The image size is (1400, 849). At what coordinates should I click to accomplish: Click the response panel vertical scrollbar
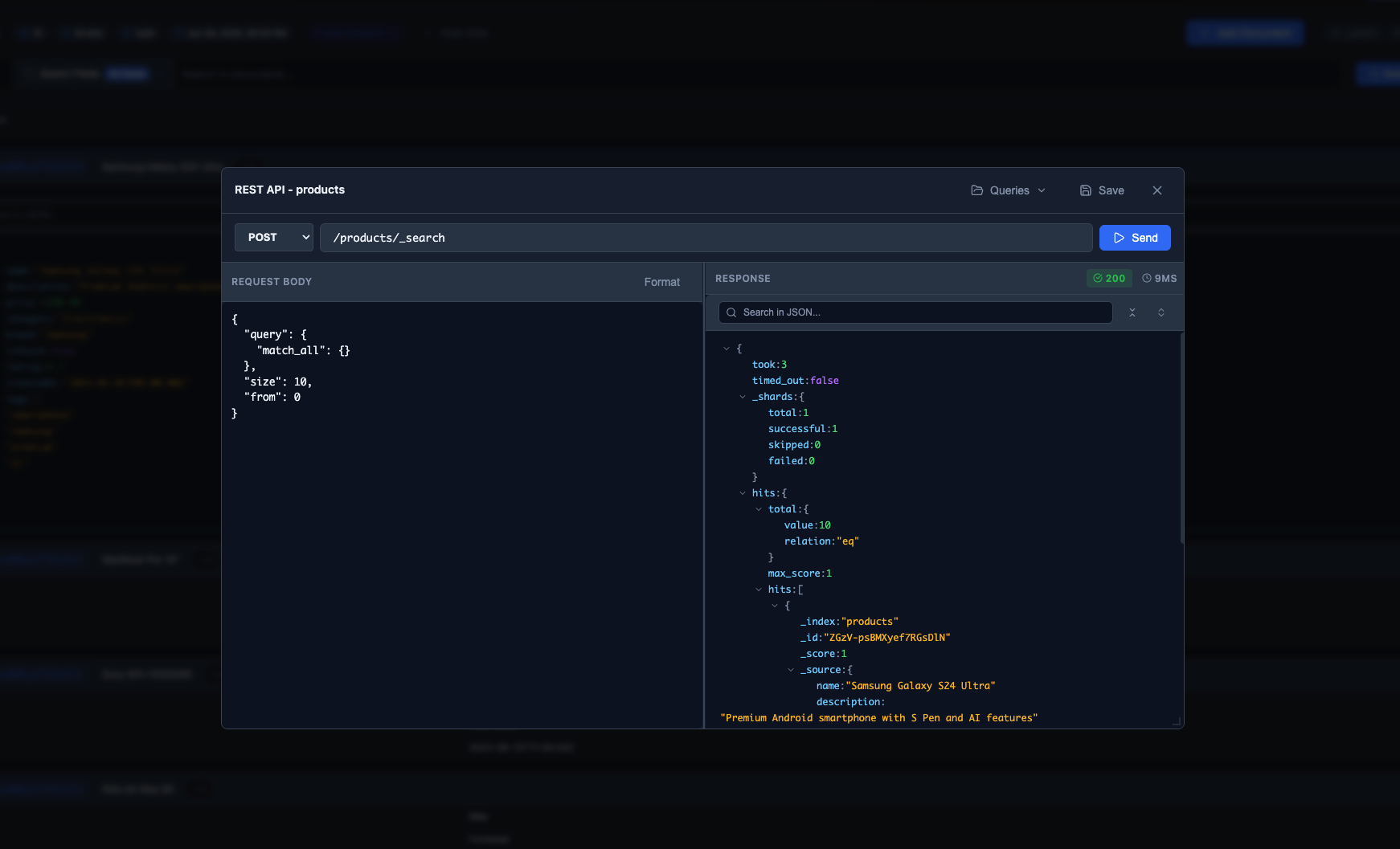pyautogui.click(x=1181, y=438)
